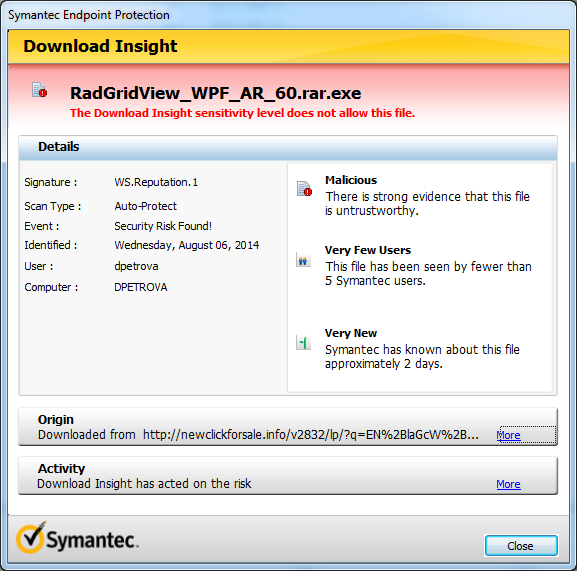Select signature value WS.Reputation.1
Screen dimensions: 577x571
(156, 182)
